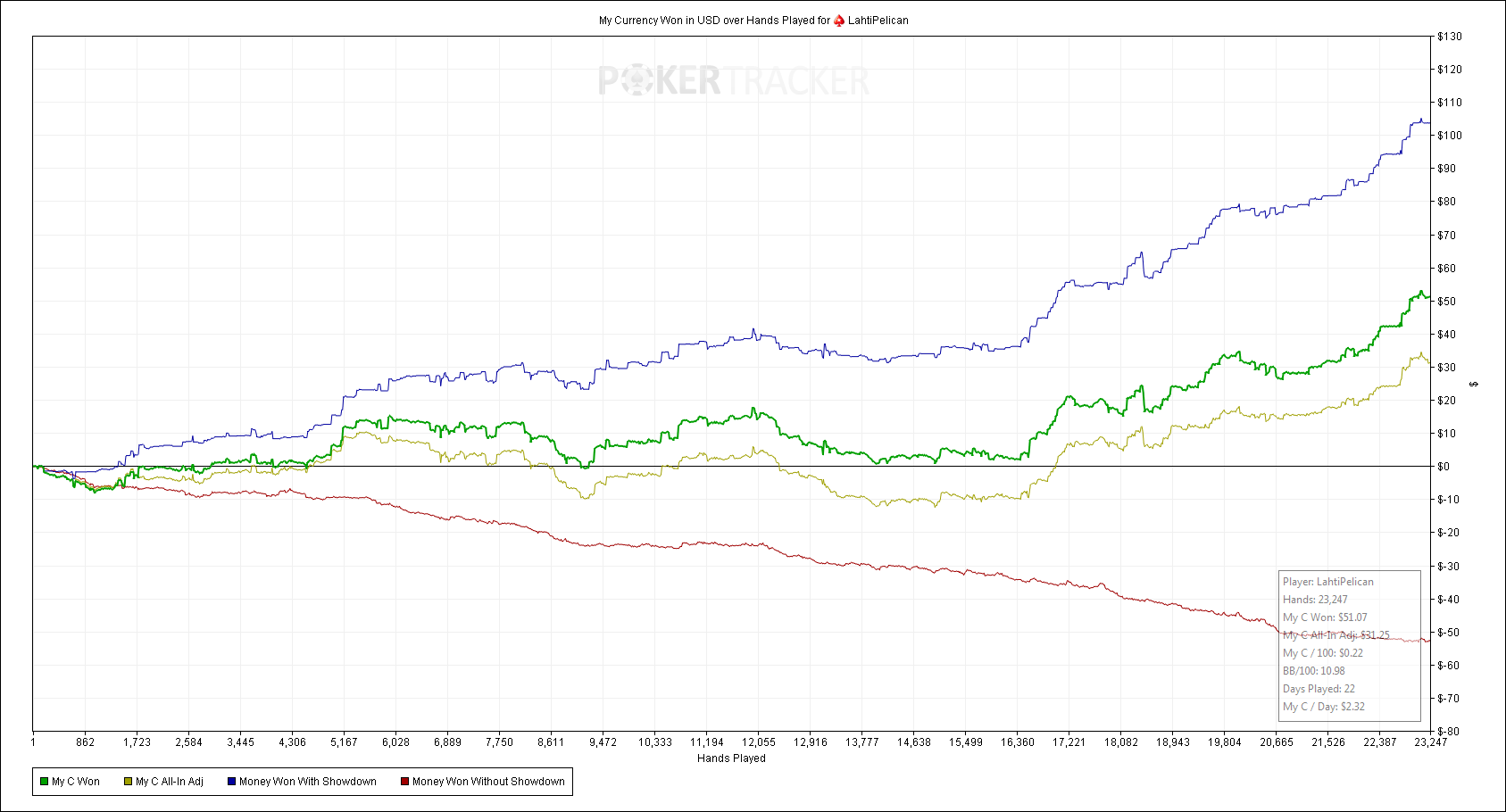Viewport: 1506px width, 812px height.
Task: Select the 'My C Won' legend label
Action: coord(76,782)
